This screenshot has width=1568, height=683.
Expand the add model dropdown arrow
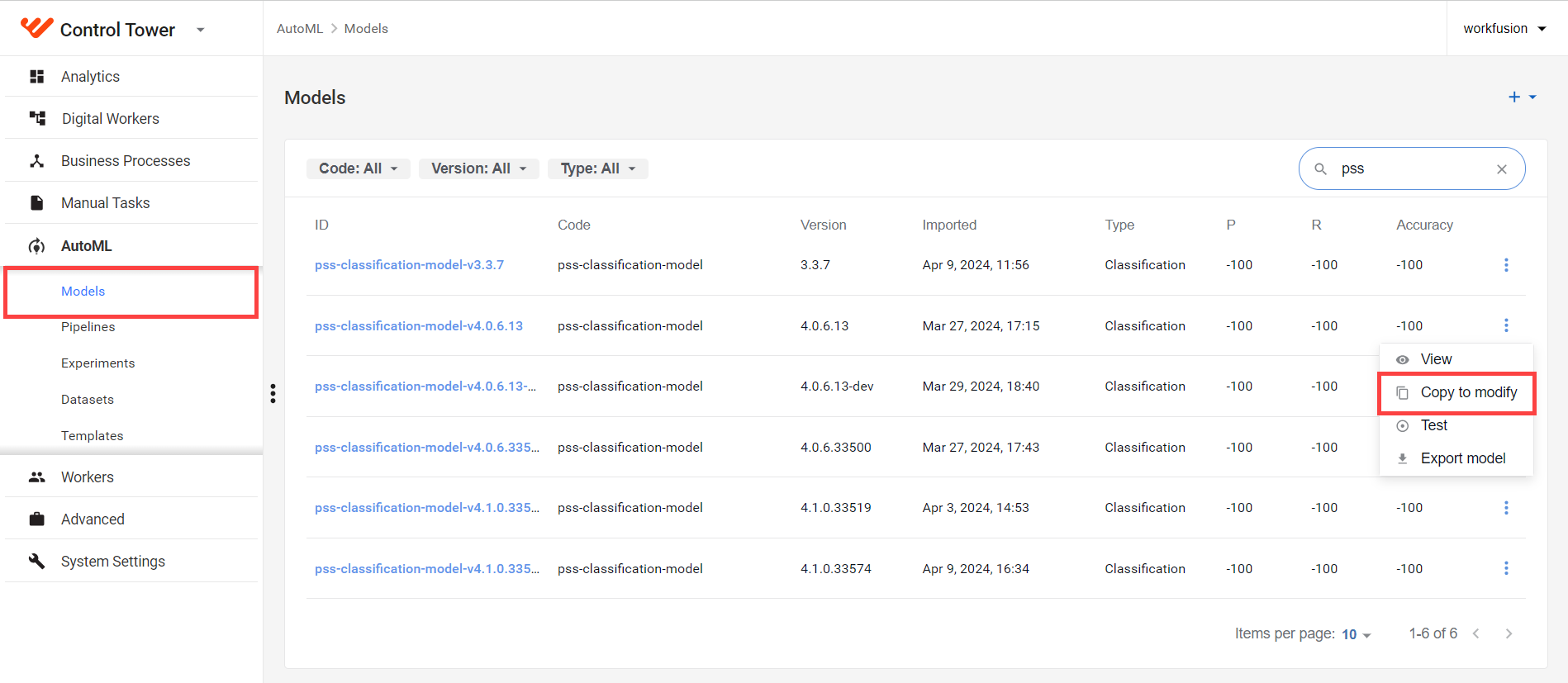1532,97
